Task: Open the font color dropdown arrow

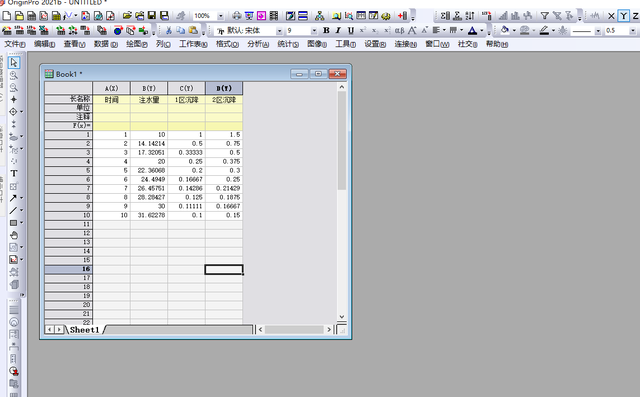Action: [x=482, y=30]
